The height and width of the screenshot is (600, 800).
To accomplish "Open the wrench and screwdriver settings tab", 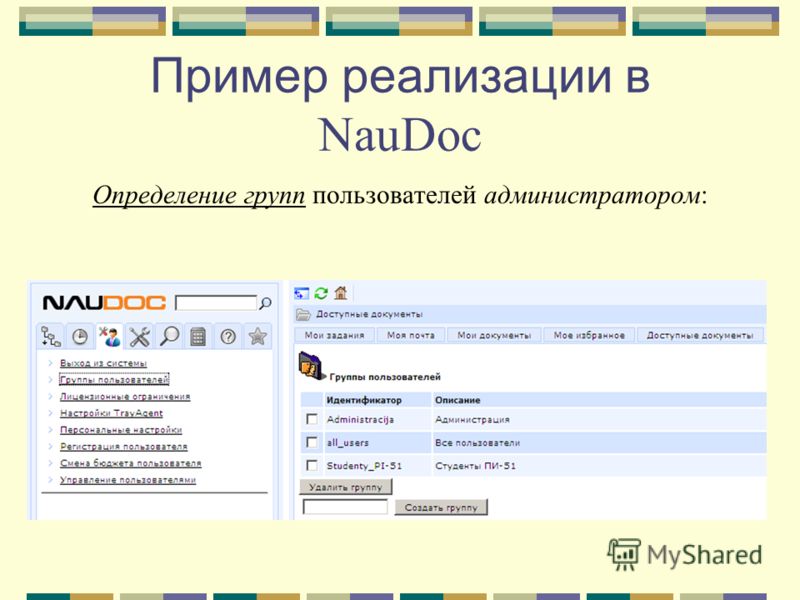I will pyautogui.click(x=139, y=337).
